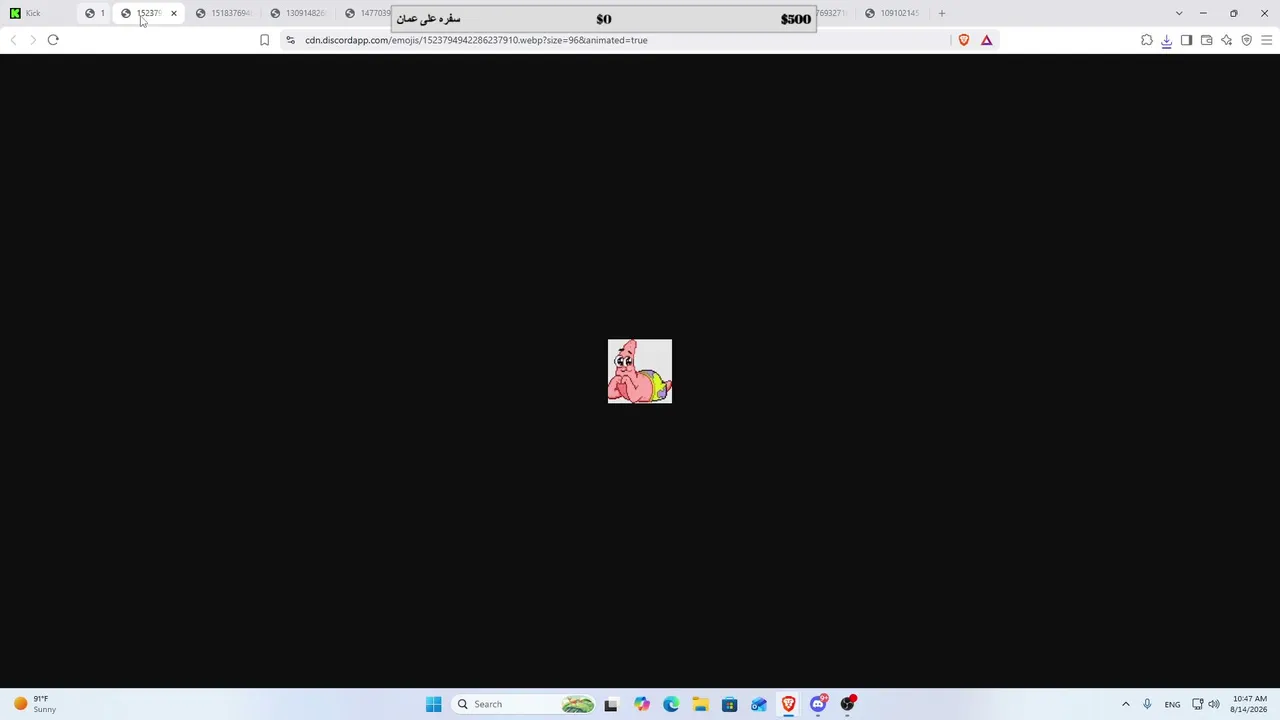Screen dimensions: 1280x720
Task: Open the Brave Wallet icon
Action: click(x=1207, y=40)
